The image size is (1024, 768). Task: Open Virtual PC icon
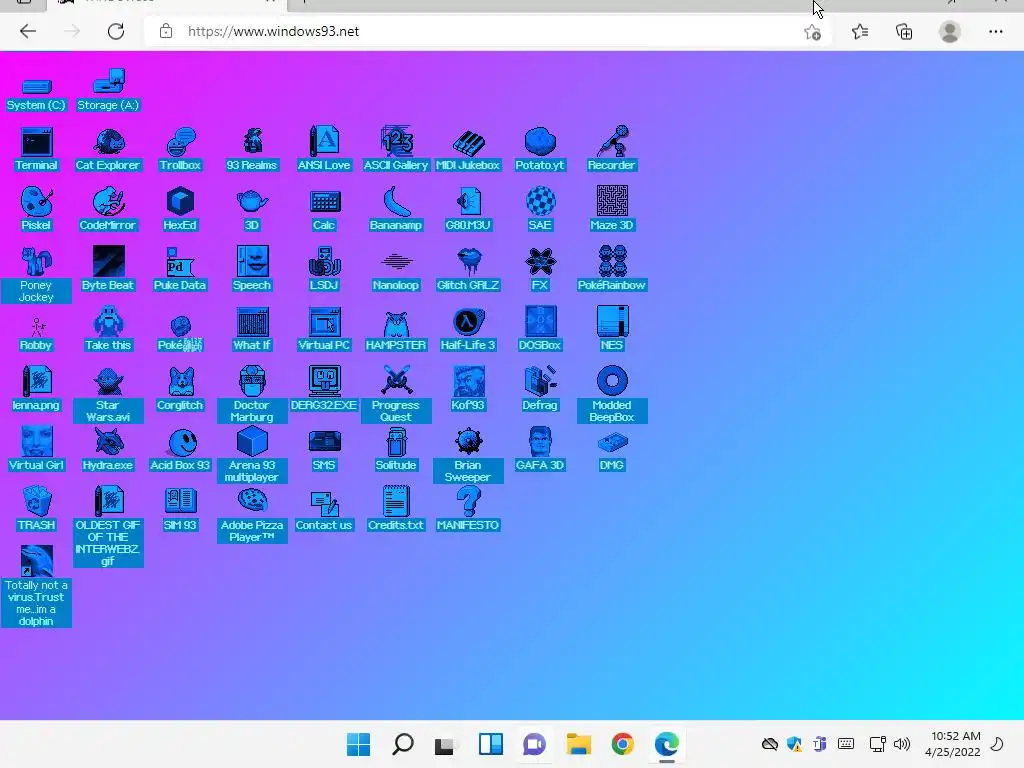[324, 330]
